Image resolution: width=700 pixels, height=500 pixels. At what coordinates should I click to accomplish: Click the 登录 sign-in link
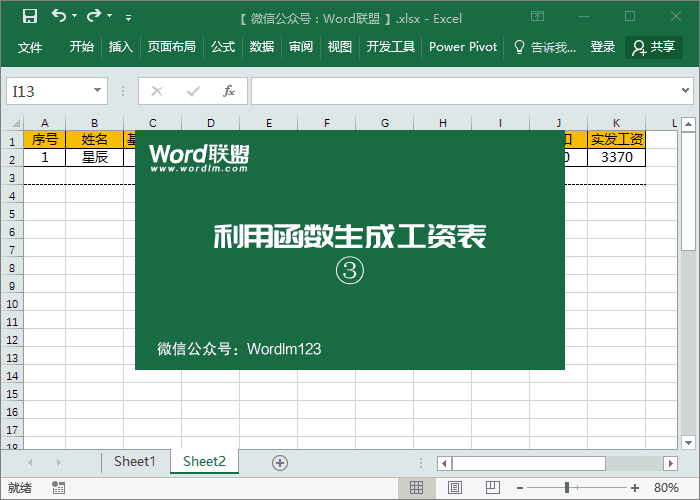point(602,47)
